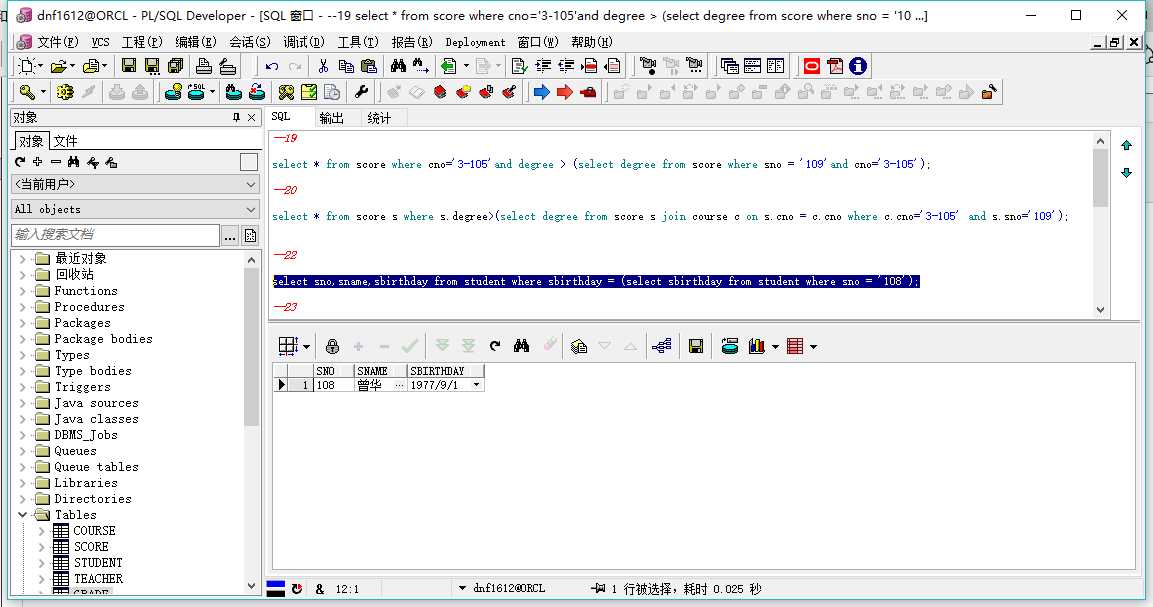The image size is (1153, 607).
Task: Click the Find binoculars icon in top toolbar
Action: tap(399, 66)
